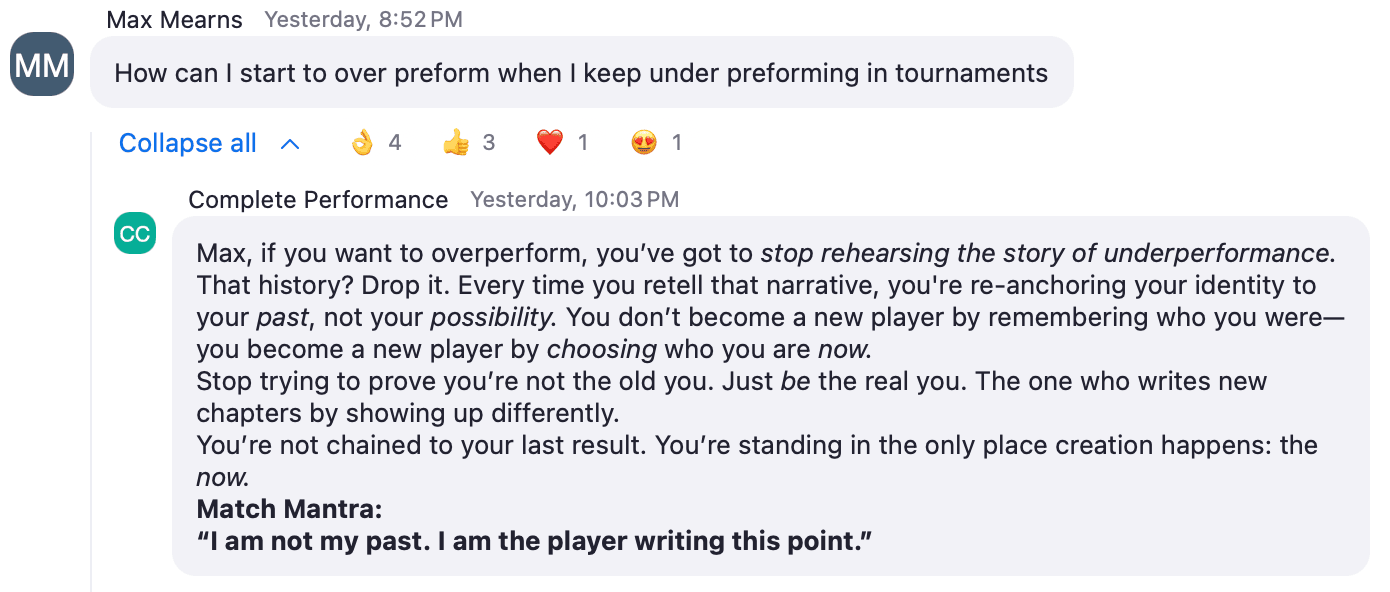Click the thumbs up reaction count 3

[x=489, y=143]
